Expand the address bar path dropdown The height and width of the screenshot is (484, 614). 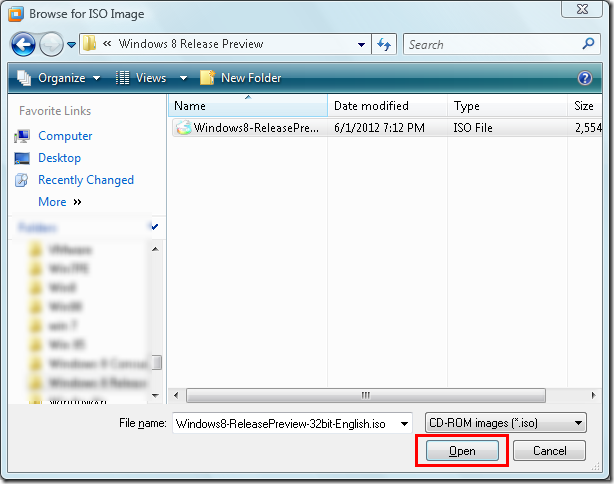coord(361,45)
